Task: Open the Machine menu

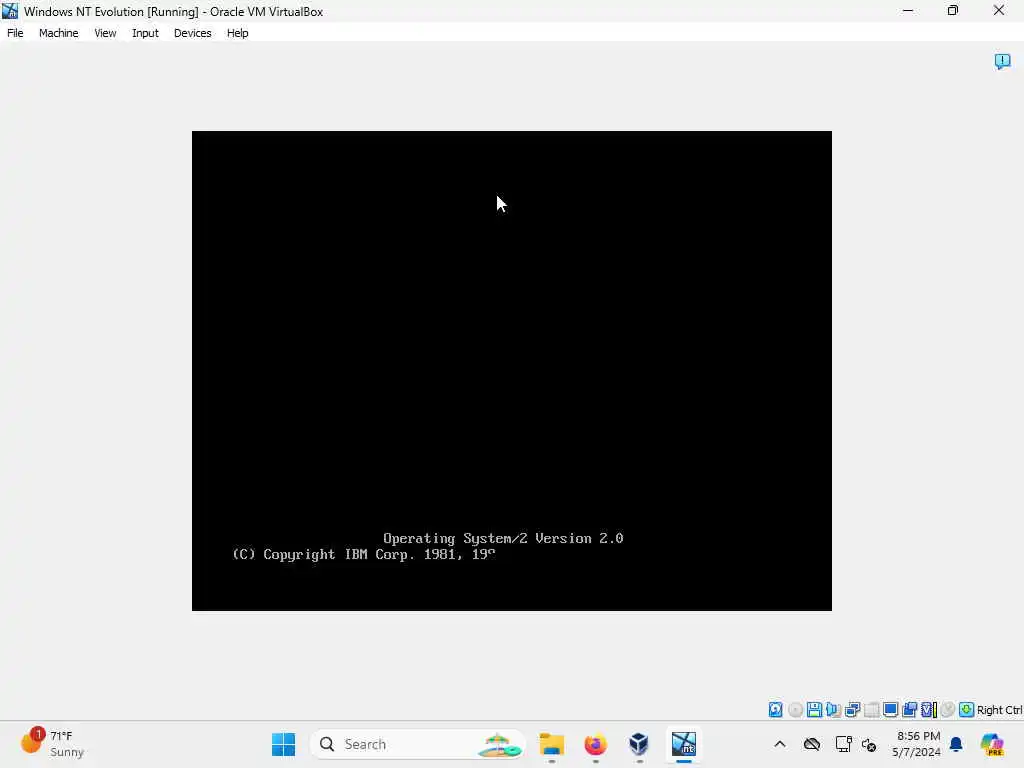Action: [x=59, y=33]
